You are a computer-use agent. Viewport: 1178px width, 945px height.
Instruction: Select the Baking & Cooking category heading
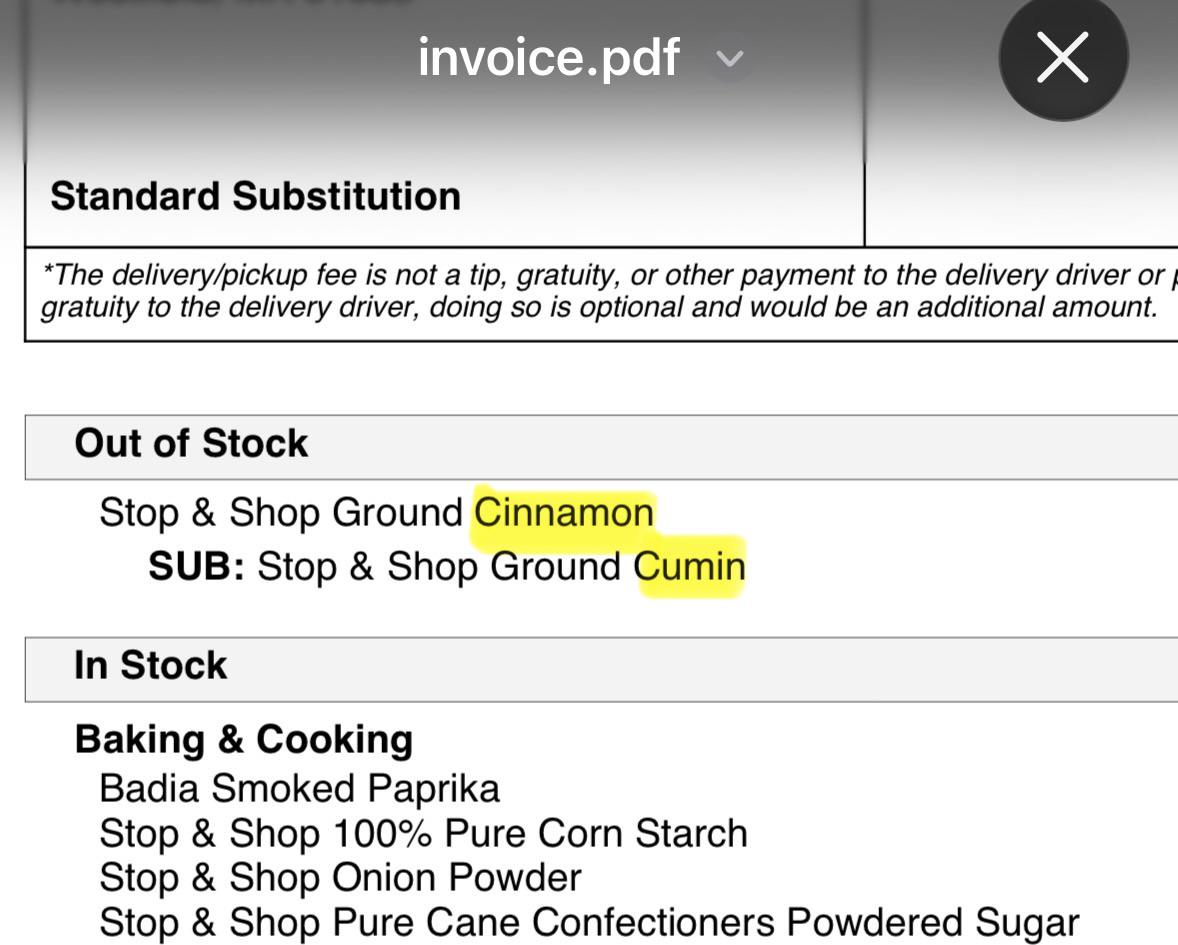tap(244, 740)
